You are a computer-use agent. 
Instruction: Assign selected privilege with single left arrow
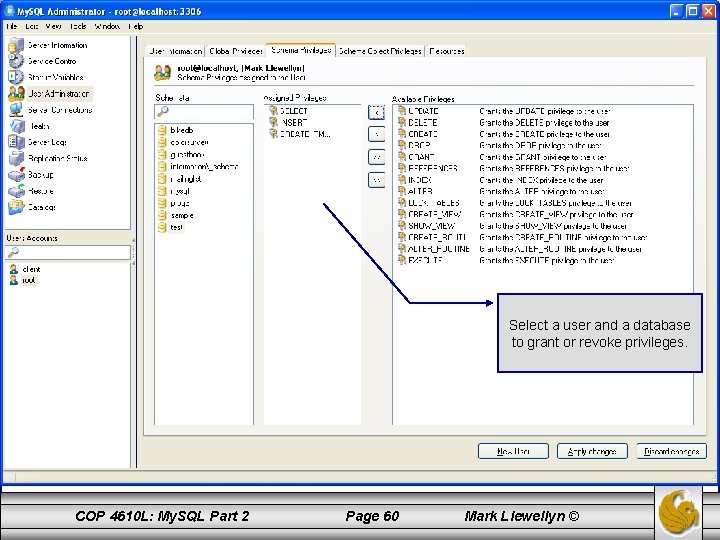click(x=377, y=112)
